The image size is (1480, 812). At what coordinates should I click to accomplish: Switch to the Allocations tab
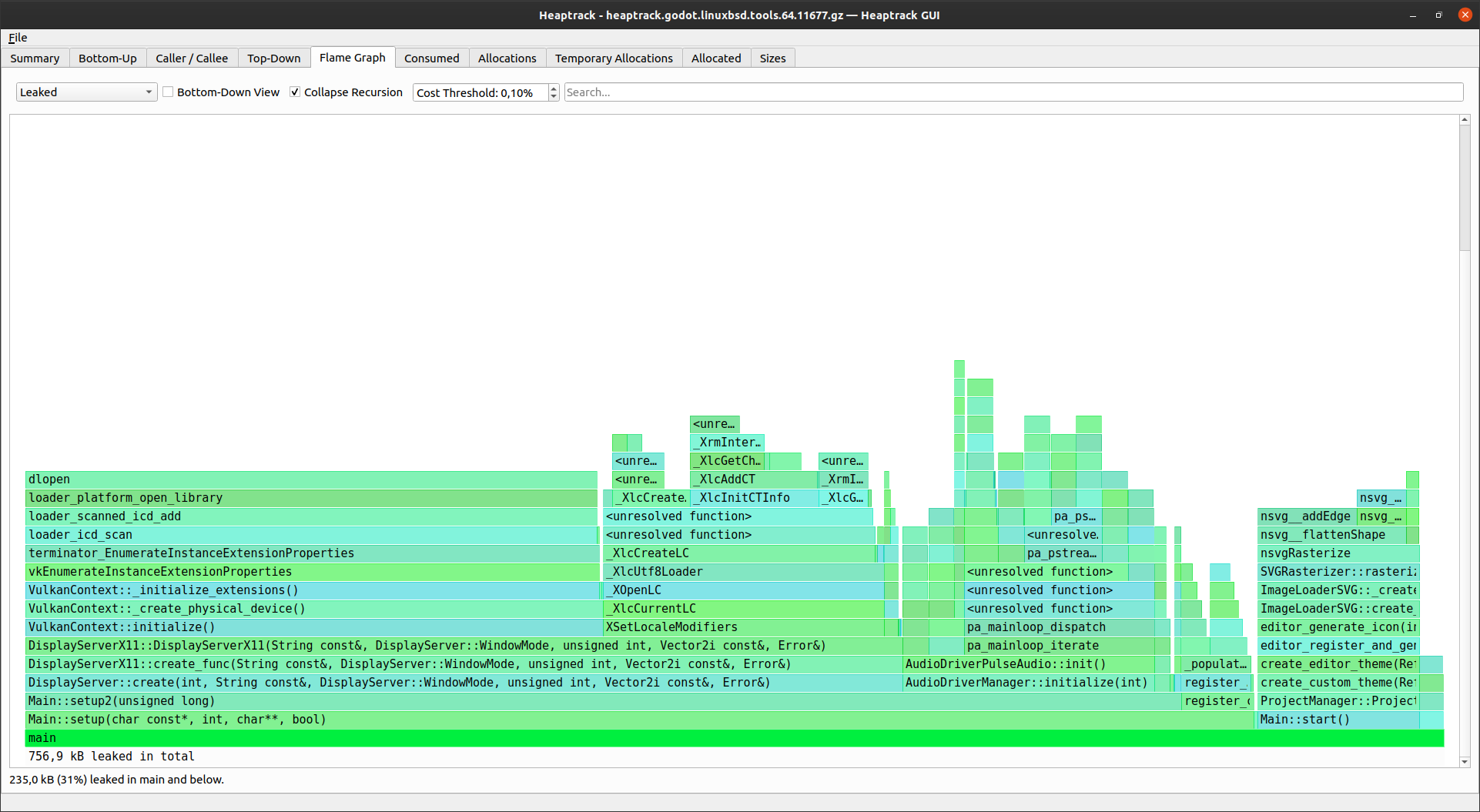pos(507,58)
